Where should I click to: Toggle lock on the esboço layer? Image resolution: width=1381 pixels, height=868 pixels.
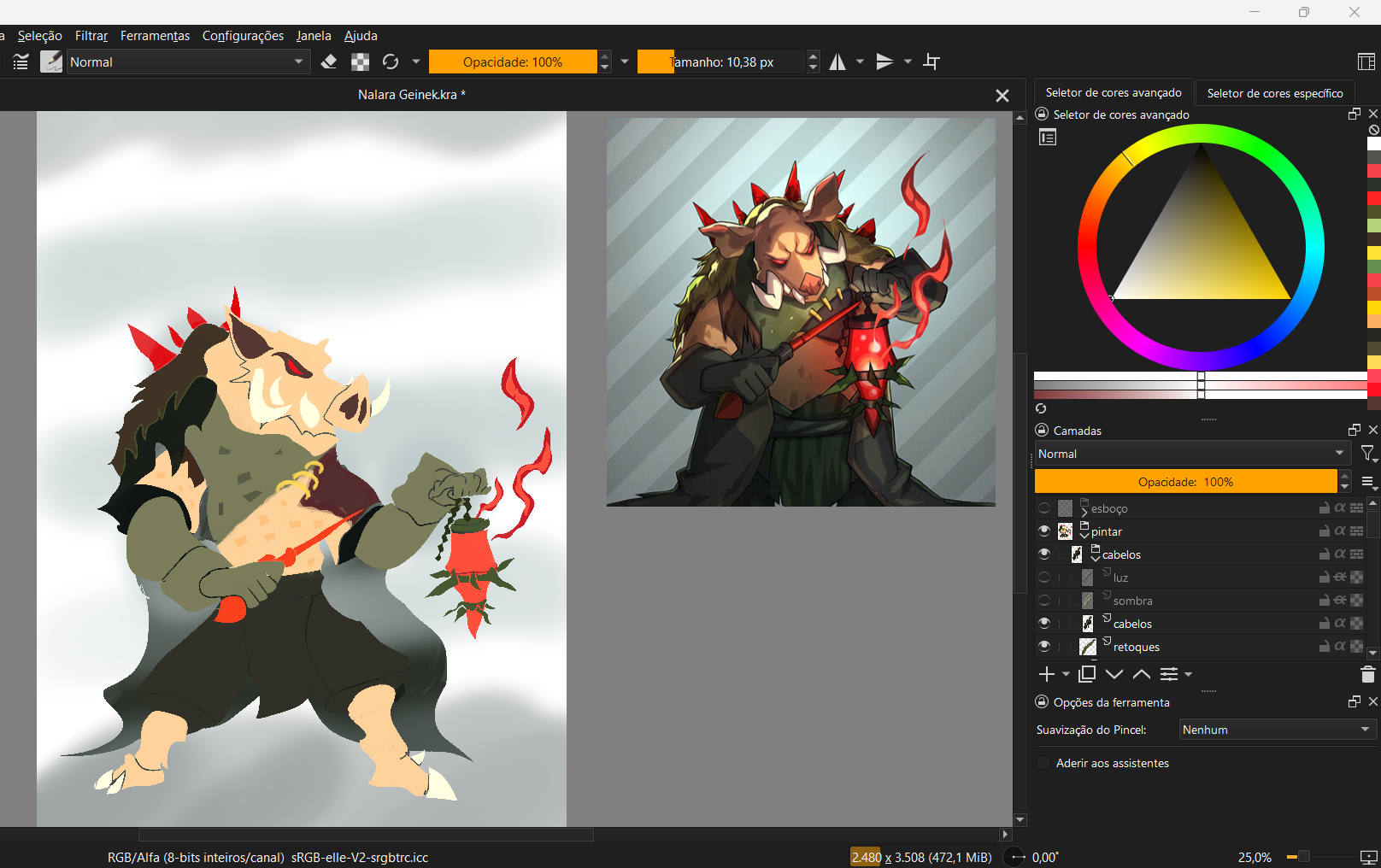1324,508
